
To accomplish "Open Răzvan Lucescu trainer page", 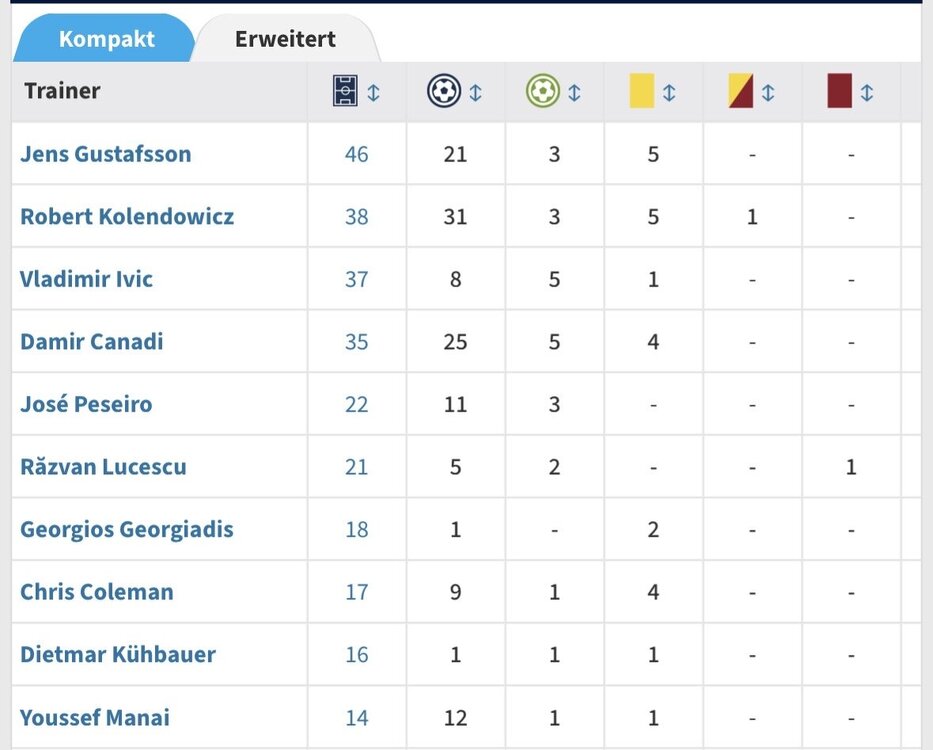I will (104, 467).
